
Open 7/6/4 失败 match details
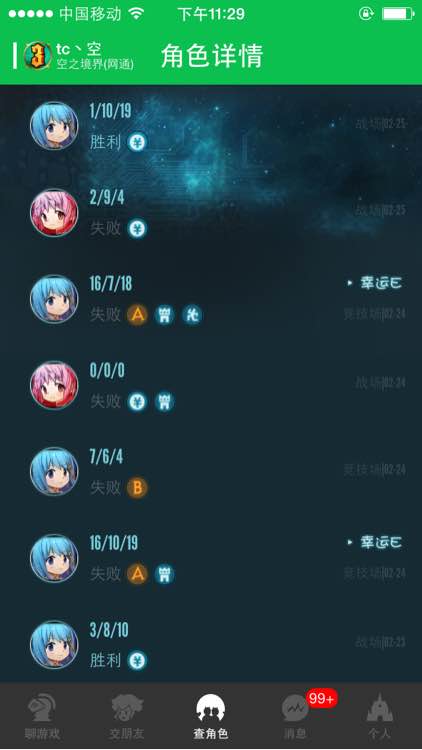point(211,471)
